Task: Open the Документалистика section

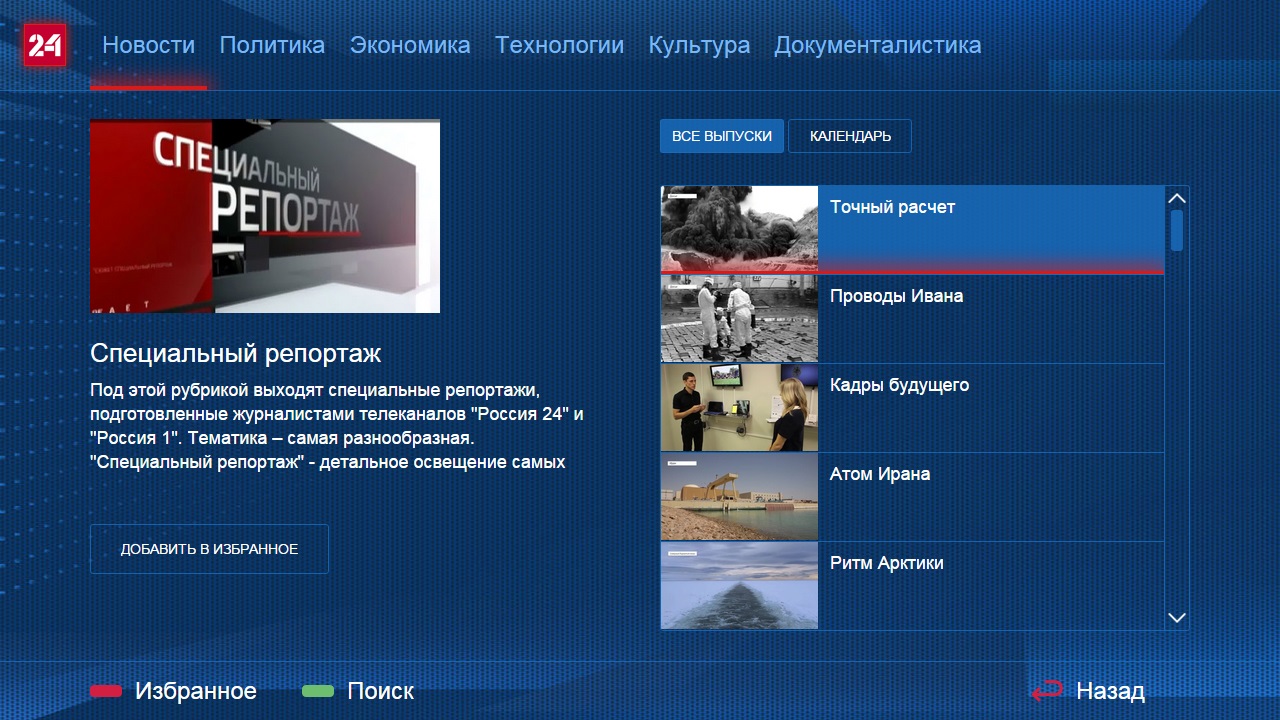Action: click(x=877, y=45)
